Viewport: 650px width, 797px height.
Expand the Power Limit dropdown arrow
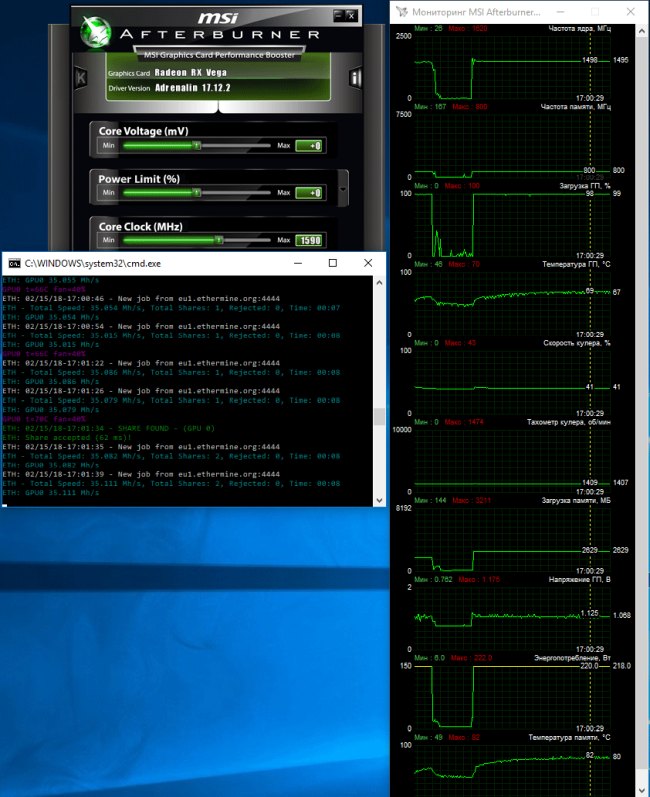[343, 189]
